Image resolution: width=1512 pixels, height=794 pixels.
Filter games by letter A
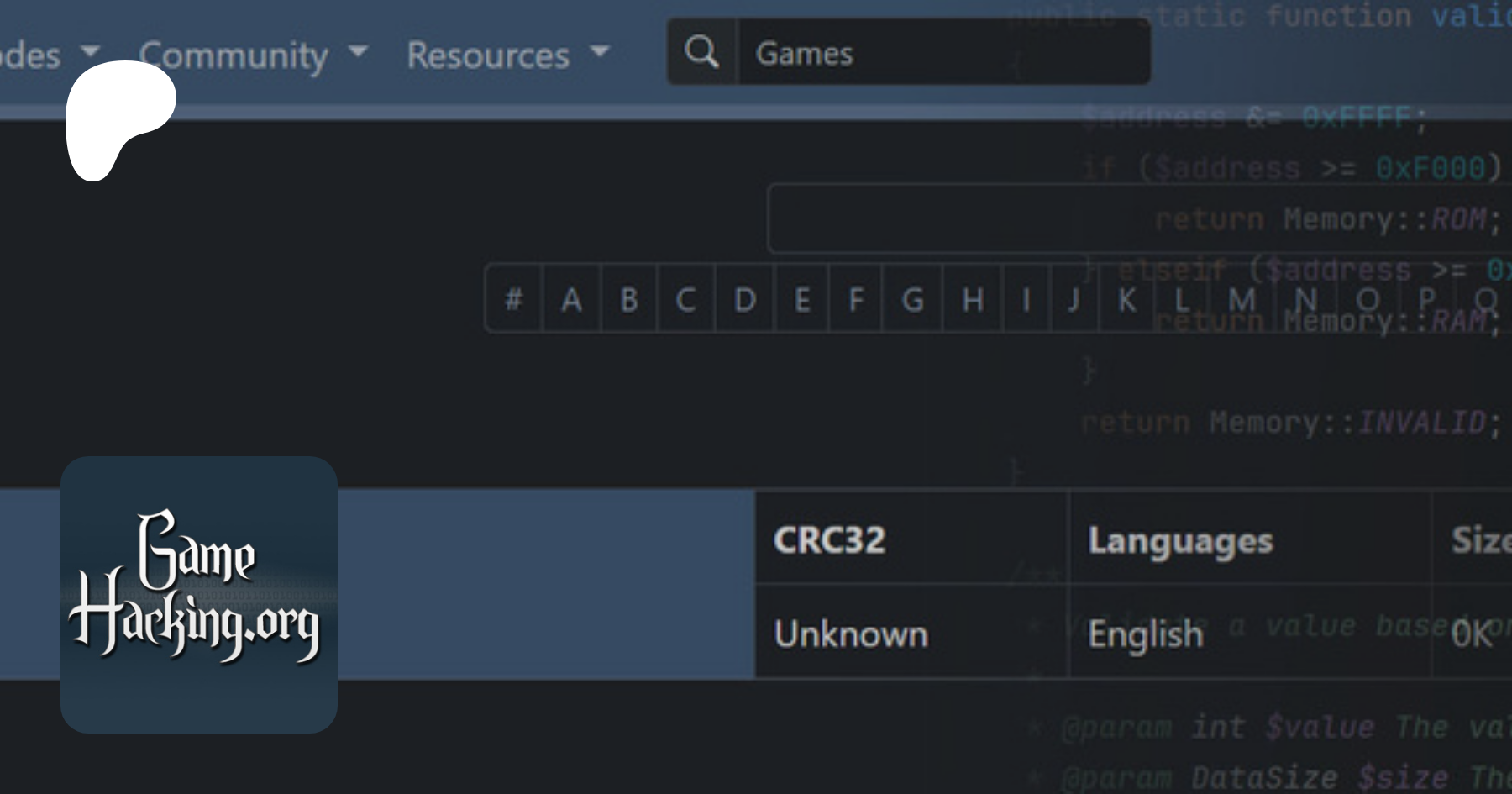click(571, 299)
